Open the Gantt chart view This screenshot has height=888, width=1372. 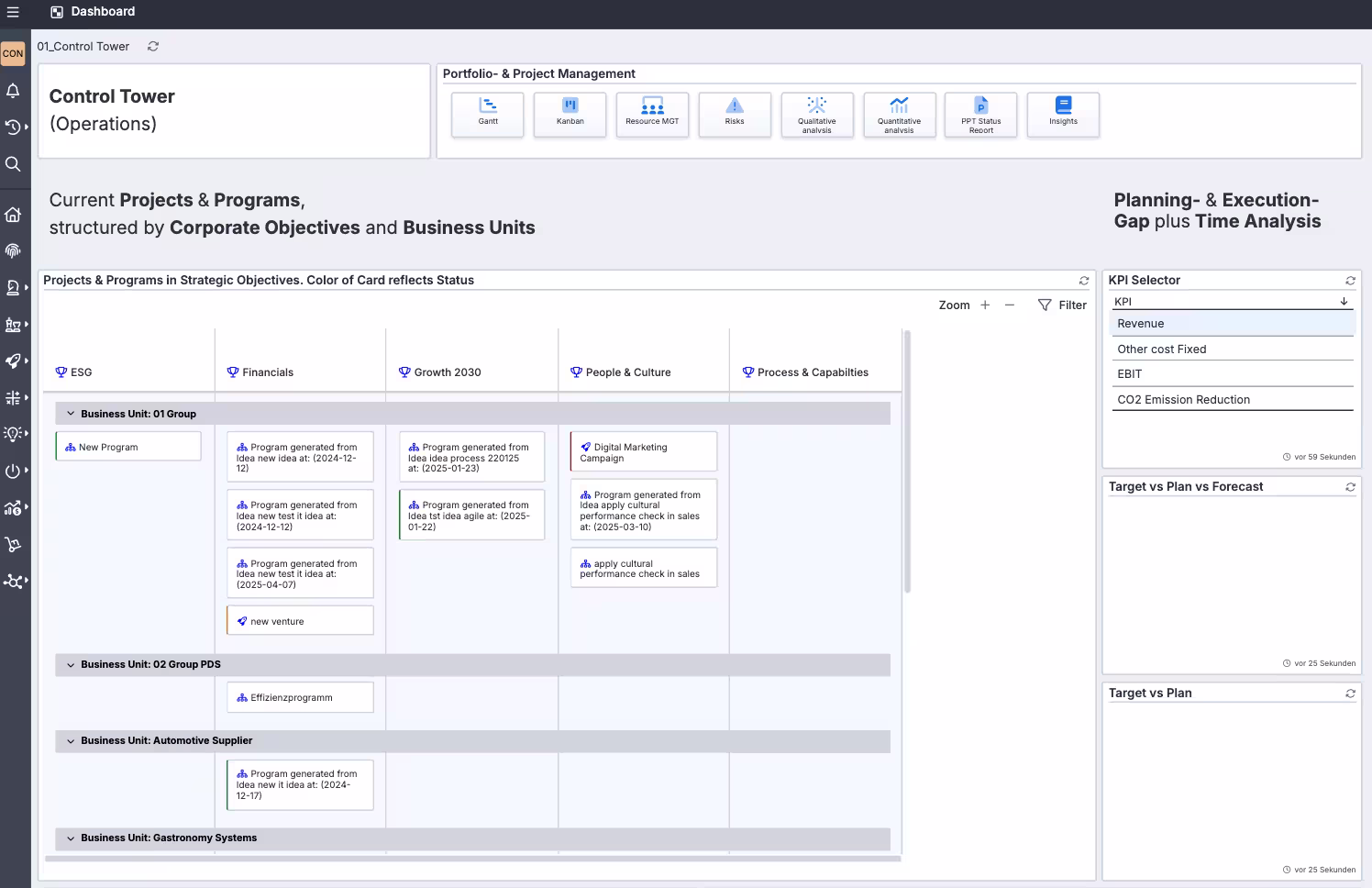(x=487, y=114)
